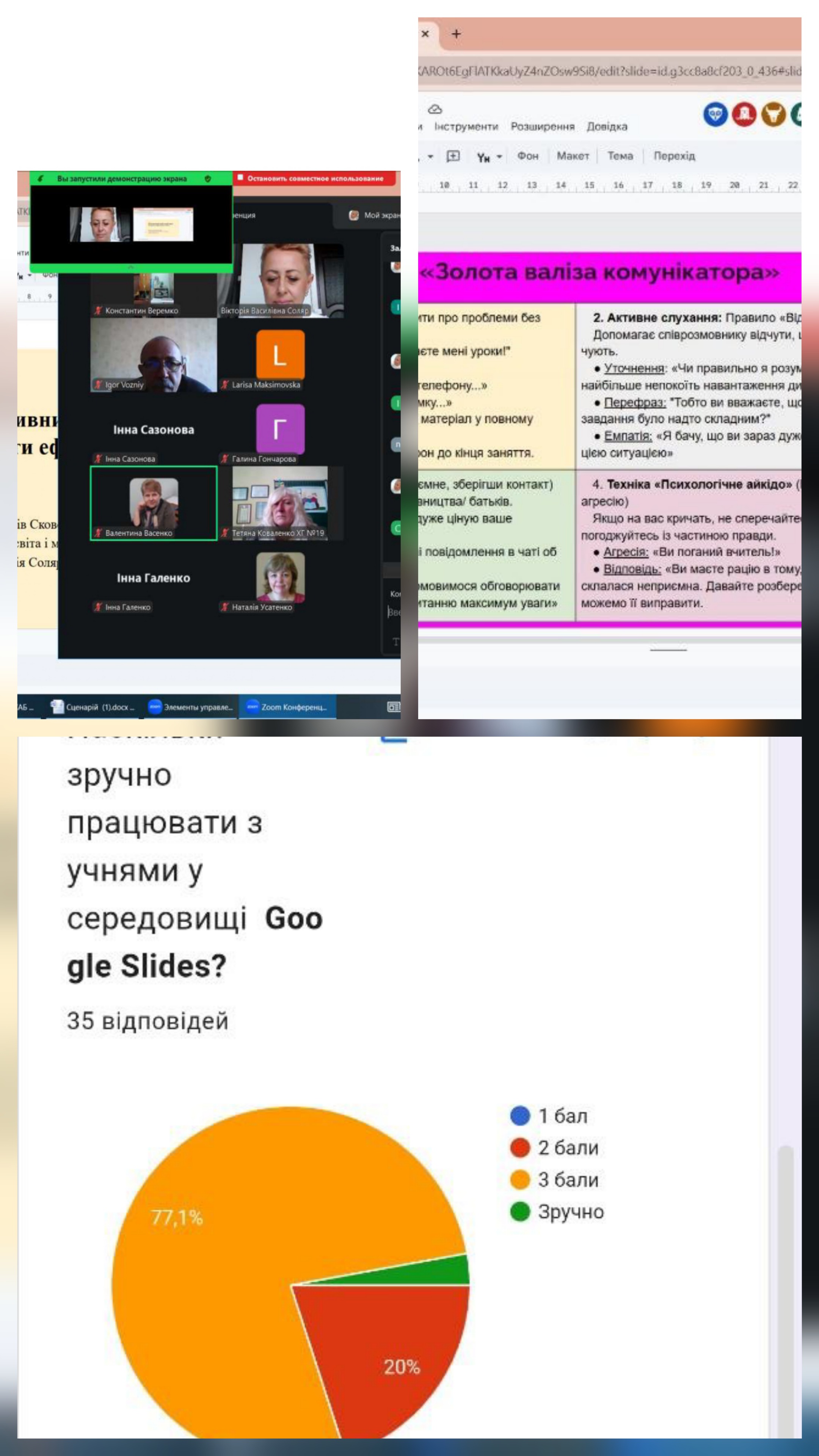
Task: Click the Фон background button
Action: (x=527, y=156)
